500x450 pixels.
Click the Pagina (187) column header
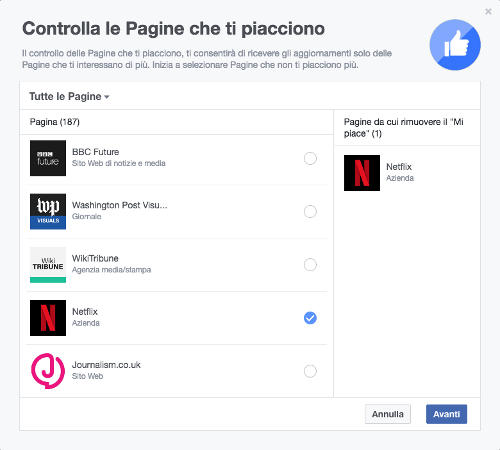point(55,122)
